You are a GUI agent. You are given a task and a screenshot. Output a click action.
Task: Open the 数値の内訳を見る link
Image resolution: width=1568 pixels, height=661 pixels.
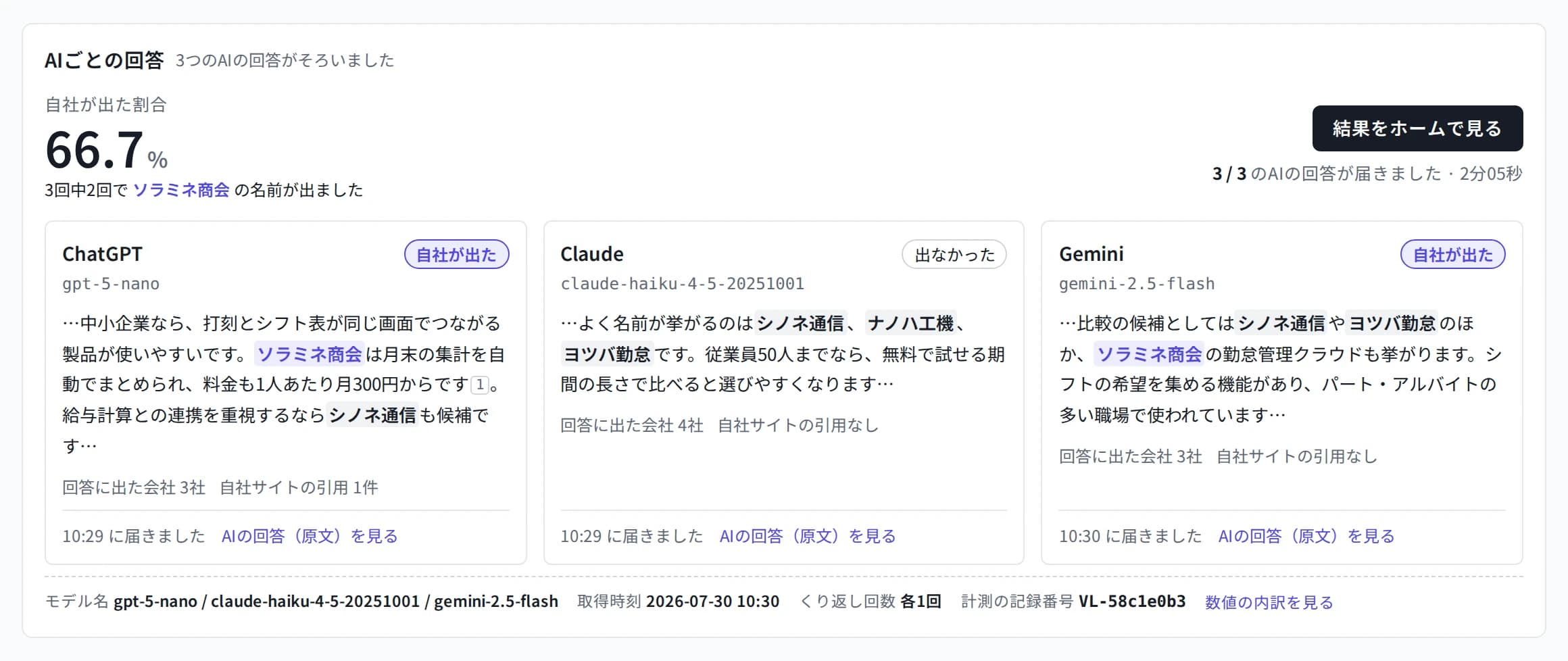[x=1269, y=602]
